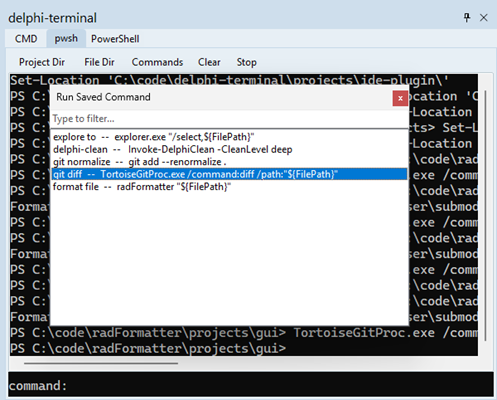Choose the format file saved command

[x=229, y=187]
